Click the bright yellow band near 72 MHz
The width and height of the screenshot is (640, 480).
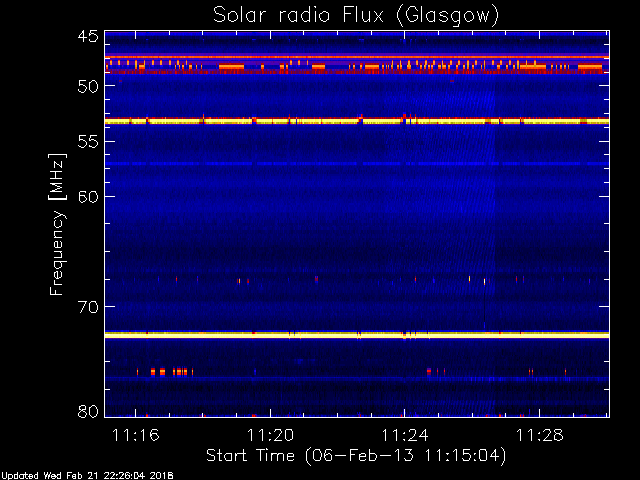point(357,335)
